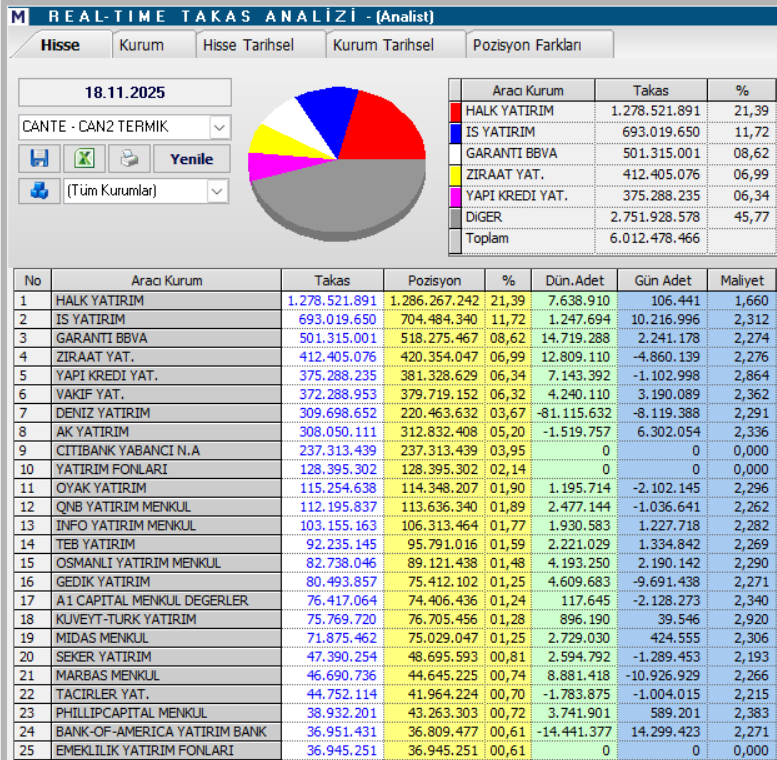
Task: Select BANK-OF-AMERICA YATIRIM BANK row
Action: (x=394, y=732)
